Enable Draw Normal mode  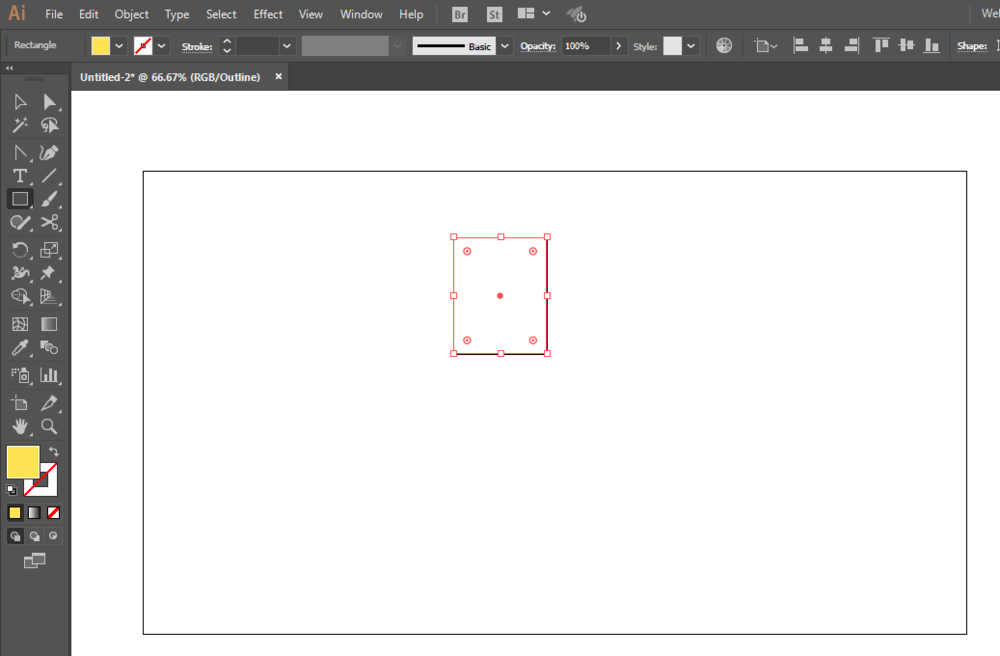(x=15, y=536)
